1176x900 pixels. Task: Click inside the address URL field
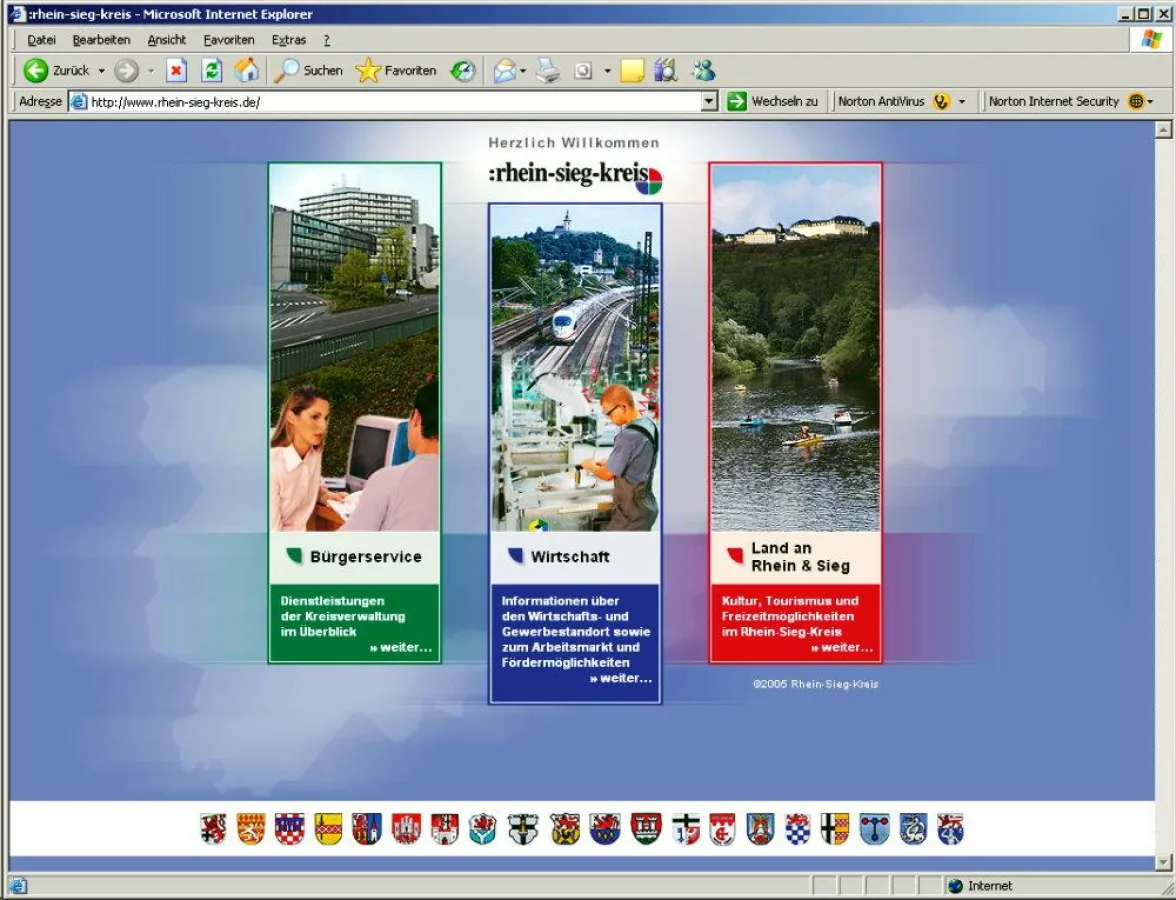point(390,101)
